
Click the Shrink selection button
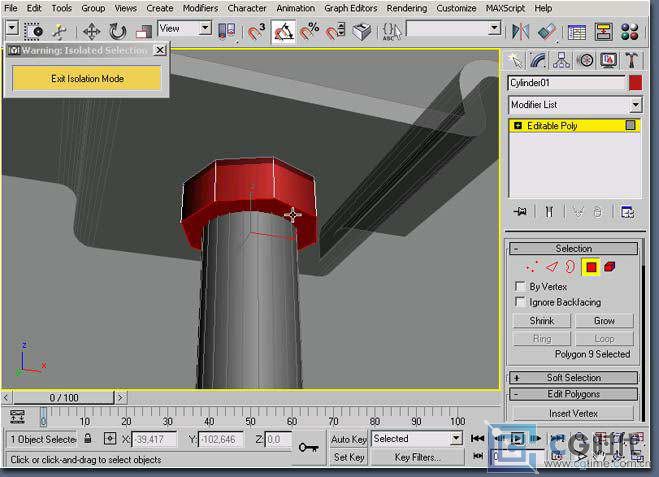pyautogui.click(x=541, y=321)
